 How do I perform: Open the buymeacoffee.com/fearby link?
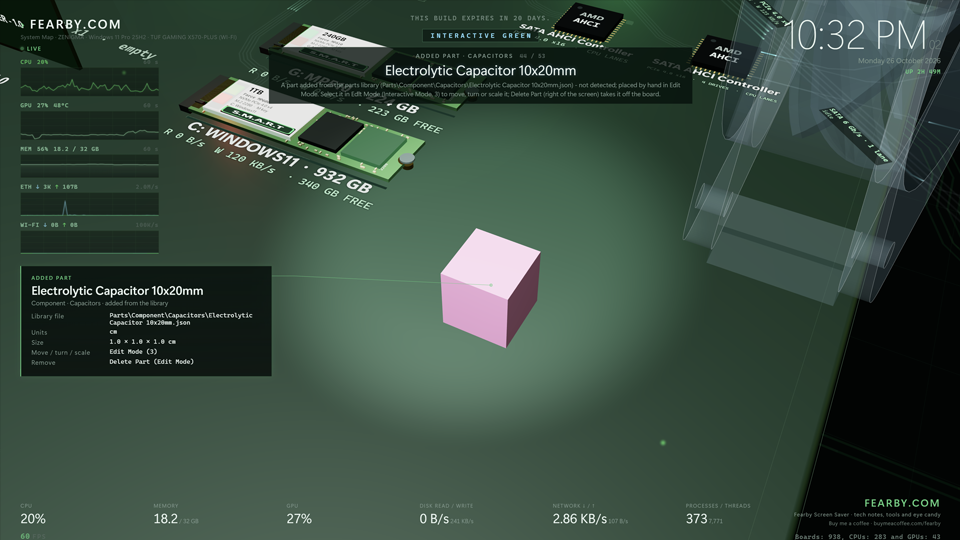(907, 523)
